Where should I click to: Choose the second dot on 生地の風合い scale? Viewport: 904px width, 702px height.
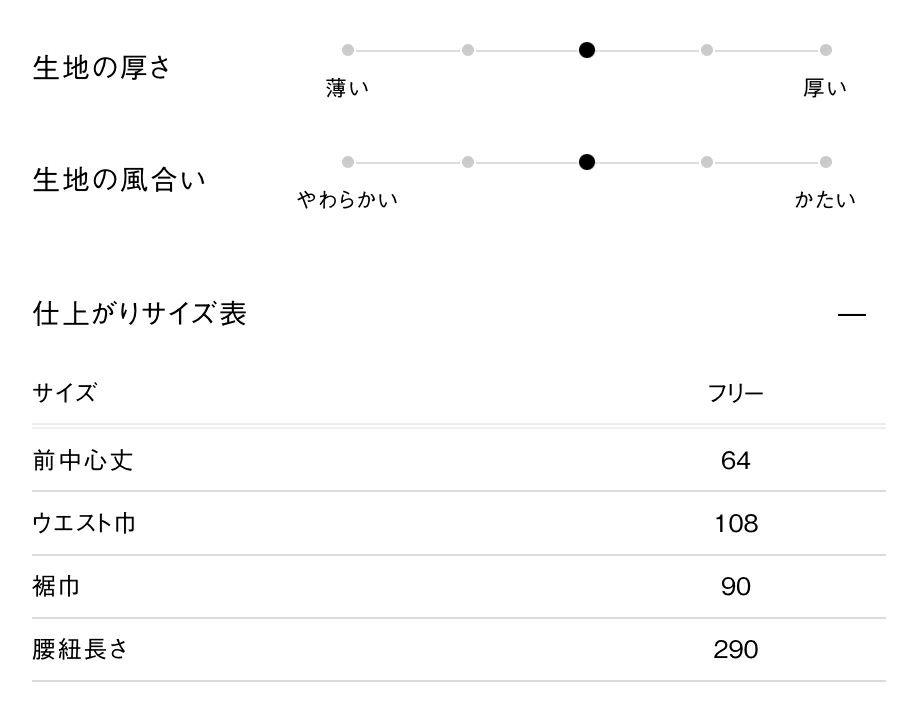click(468, 162)
